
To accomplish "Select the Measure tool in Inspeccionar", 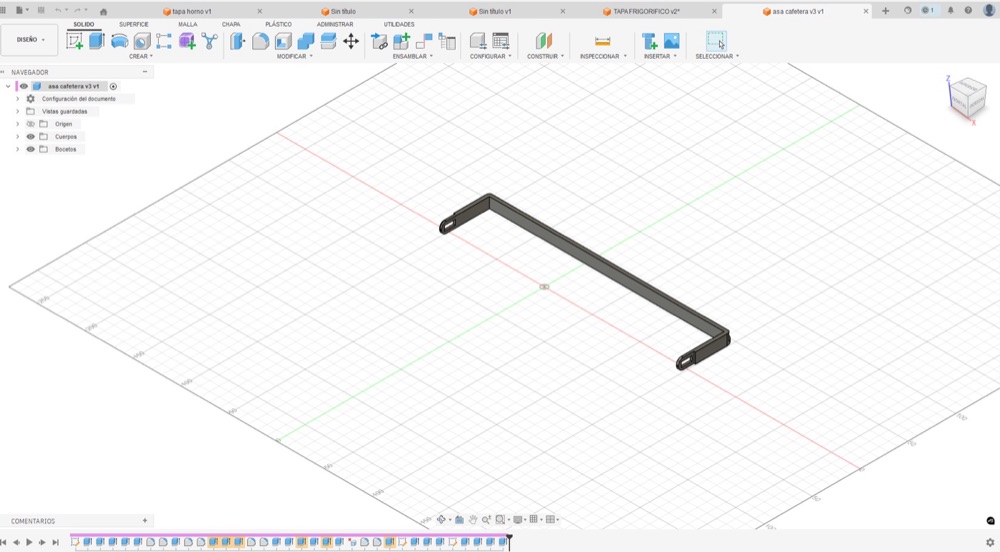I will tap(602, 41).
